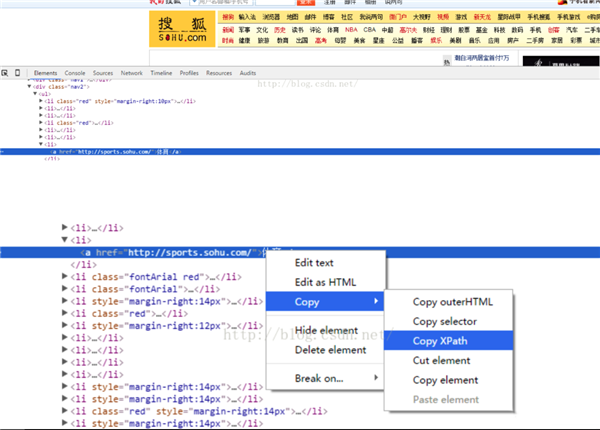Toggle the device mode icon in DevTools
Screen dimensions: 600x430
point(19,73)
